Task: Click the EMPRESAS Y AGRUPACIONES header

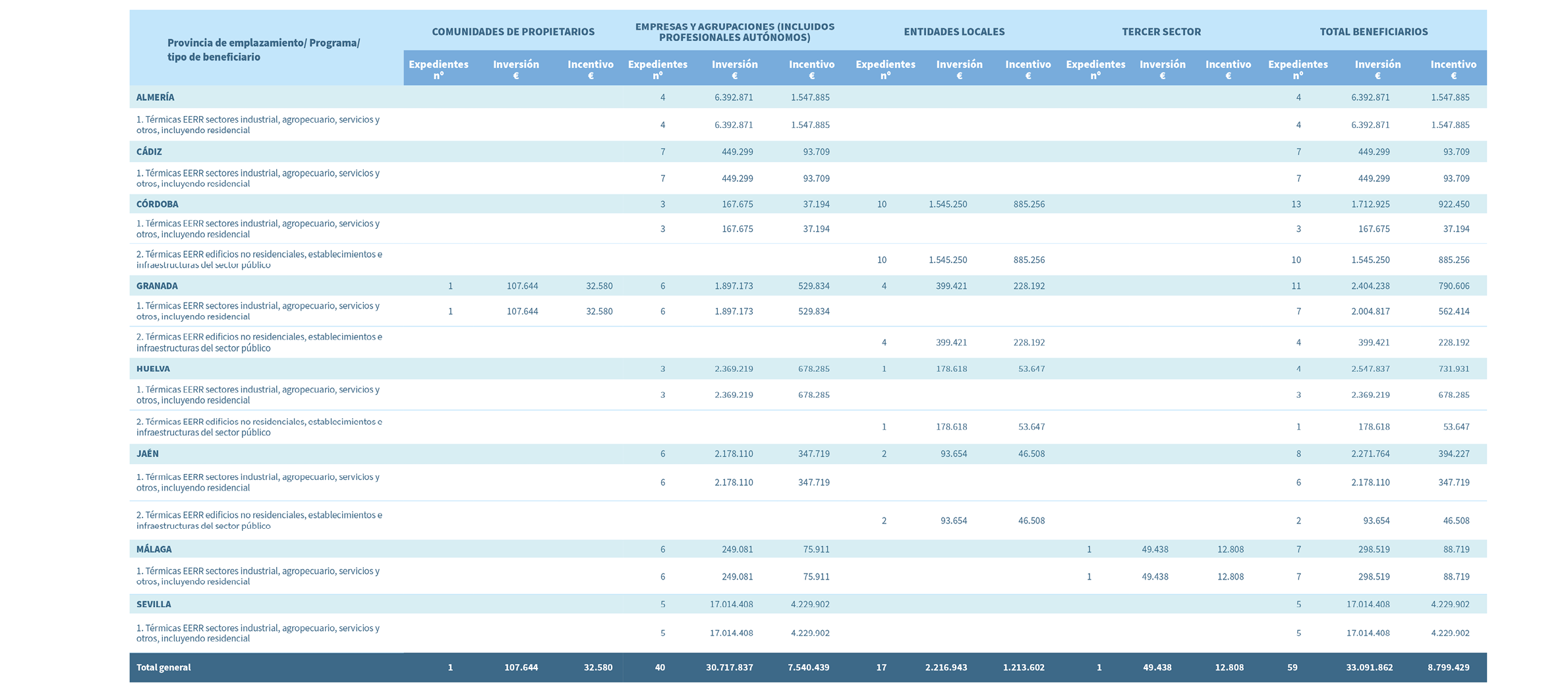Action: (734, 32)
